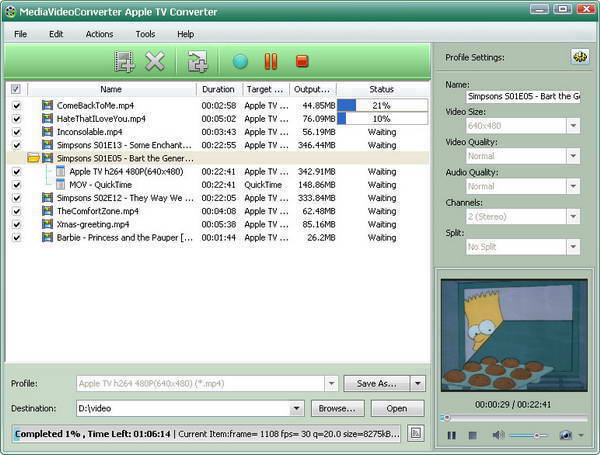
Task: Click the Open destination button
Action: (x=397, y=408)
